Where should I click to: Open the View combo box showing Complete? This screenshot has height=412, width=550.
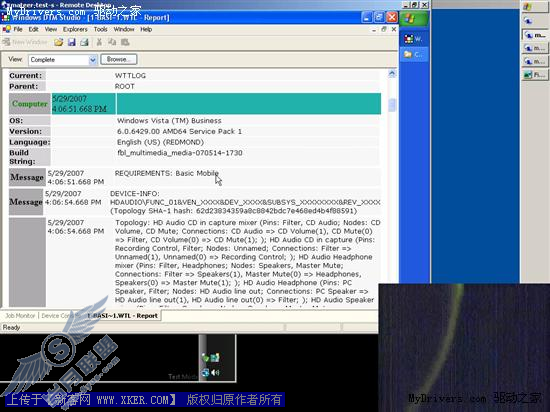point(63,60)
